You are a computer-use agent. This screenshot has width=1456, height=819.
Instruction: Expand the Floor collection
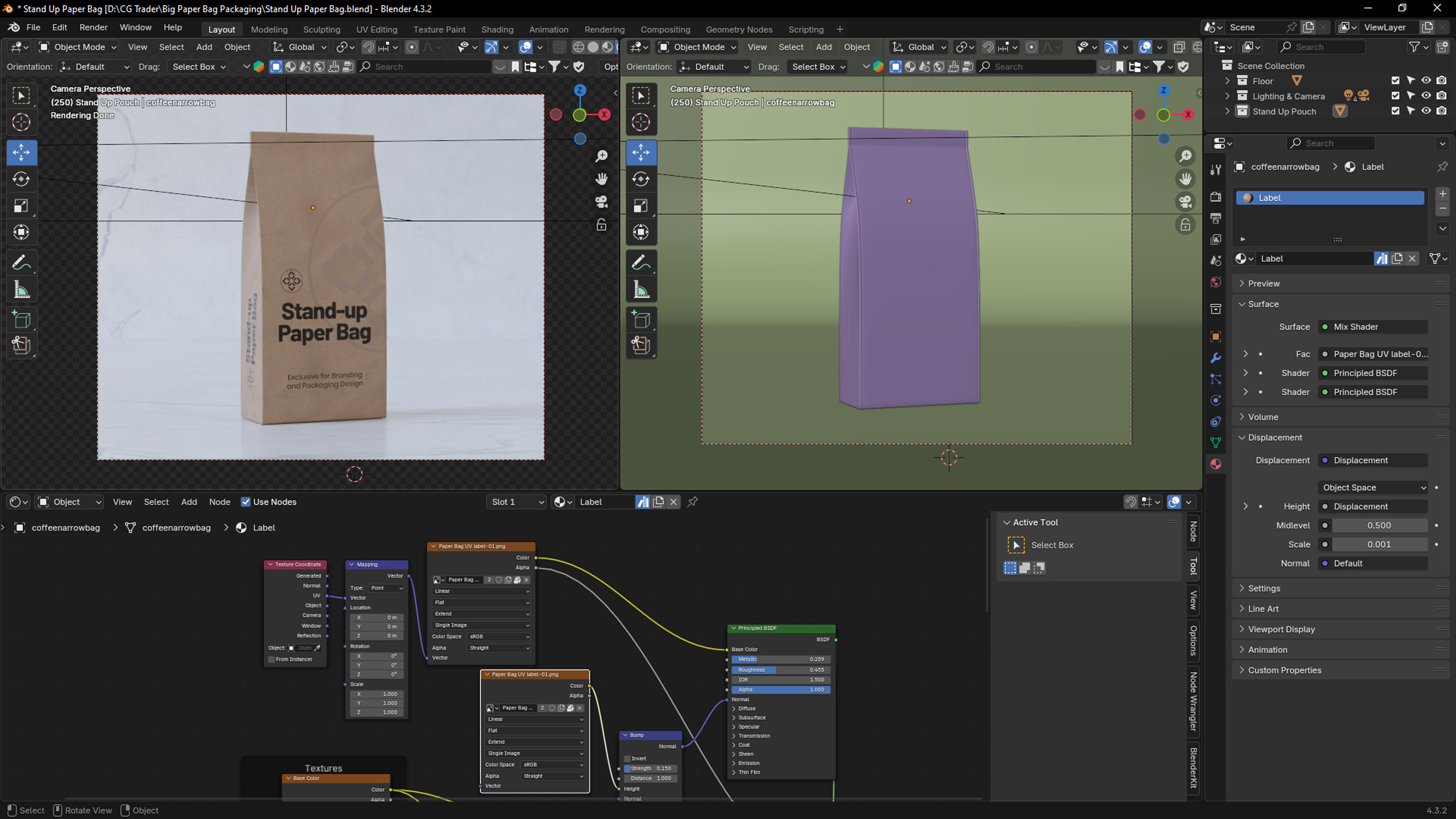pyautogui.click(x=1228, y=81)
